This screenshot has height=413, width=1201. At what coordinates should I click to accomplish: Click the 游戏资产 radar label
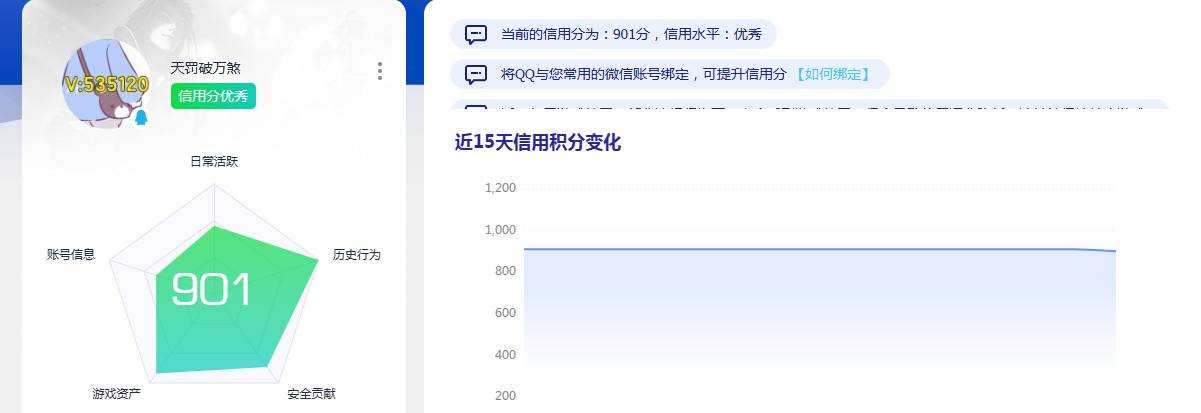coord(117,394)
